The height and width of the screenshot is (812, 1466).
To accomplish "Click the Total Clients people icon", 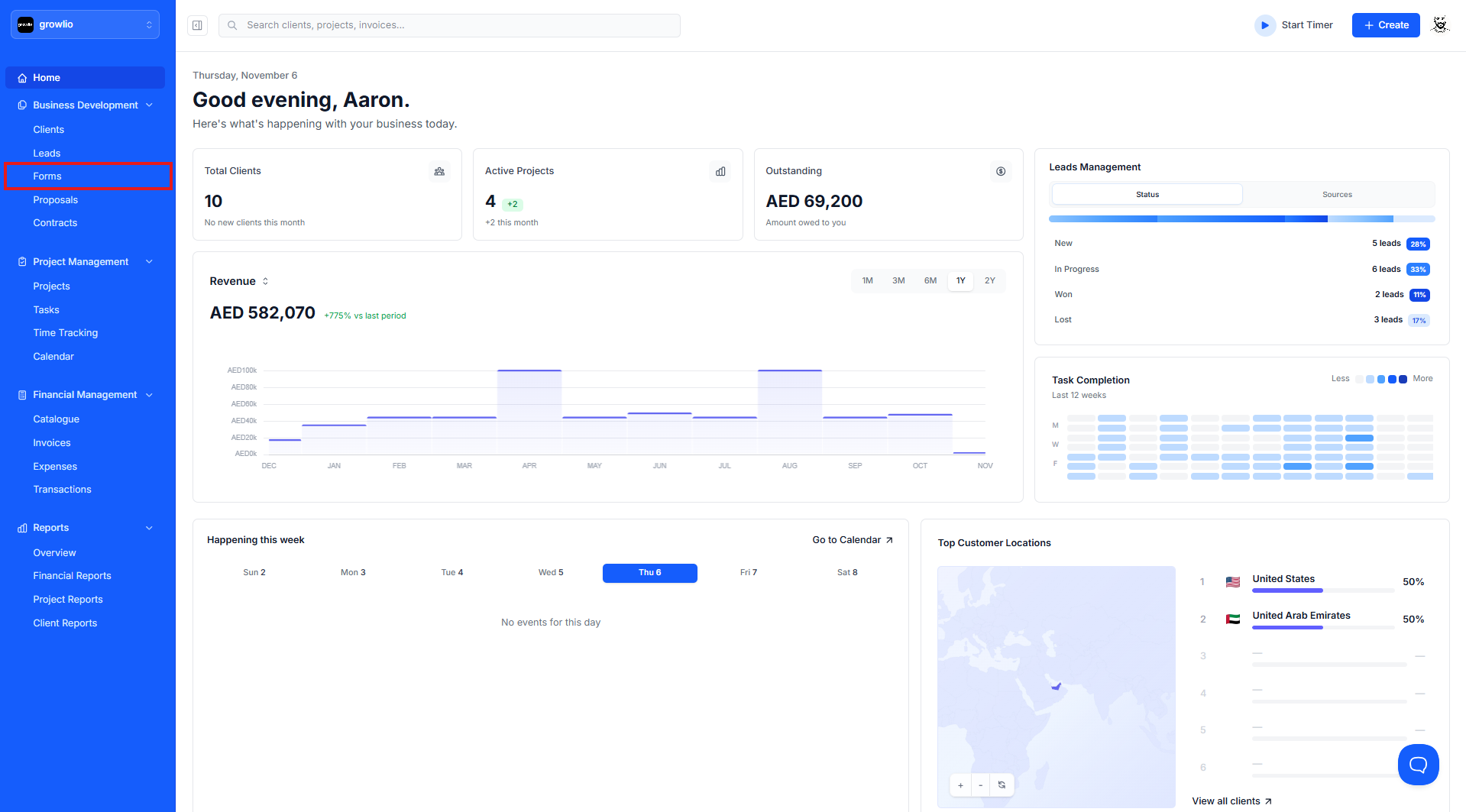I will pyautogui.click(x=439, y=171).
